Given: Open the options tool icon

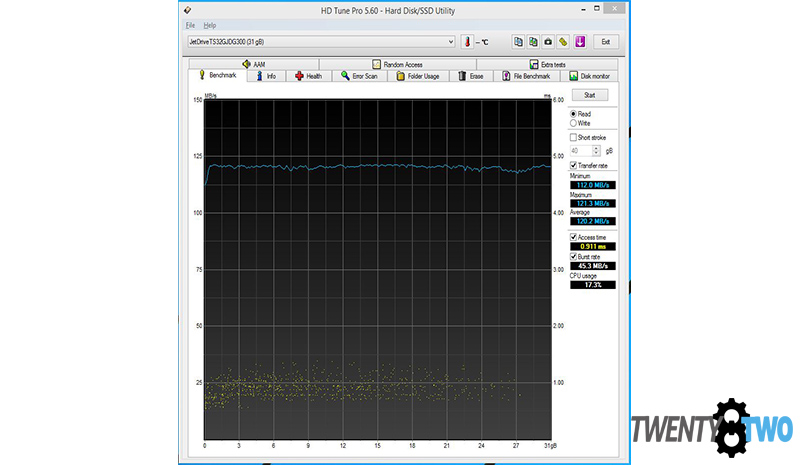Looking at the screenshot, I should tap(563, 42).
